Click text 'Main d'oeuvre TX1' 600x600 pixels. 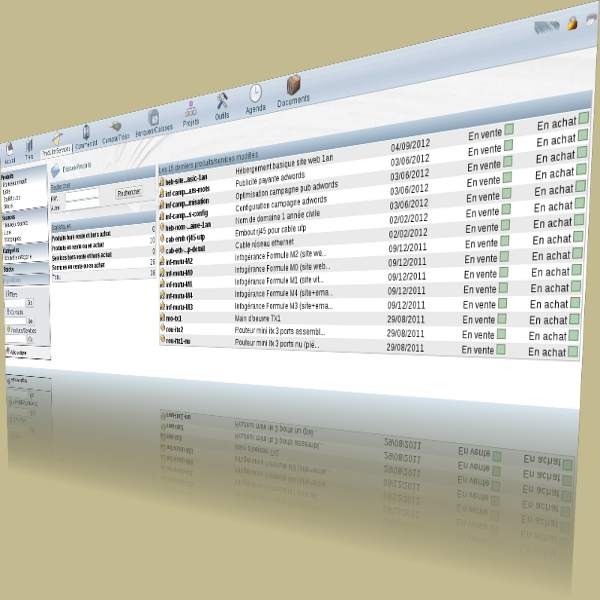coord(258,318)
